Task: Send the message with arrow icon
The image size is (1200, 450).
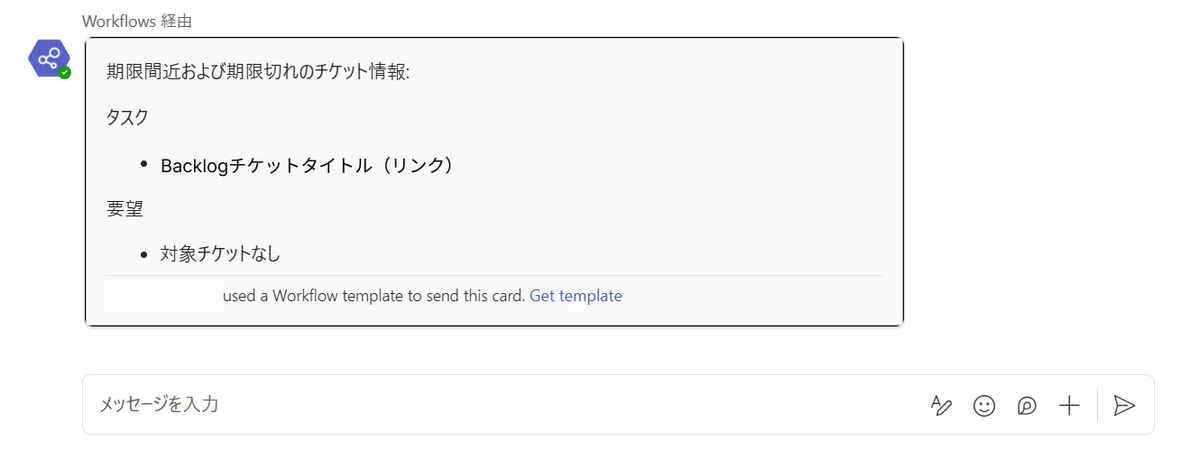Action: pos(1124,405)
